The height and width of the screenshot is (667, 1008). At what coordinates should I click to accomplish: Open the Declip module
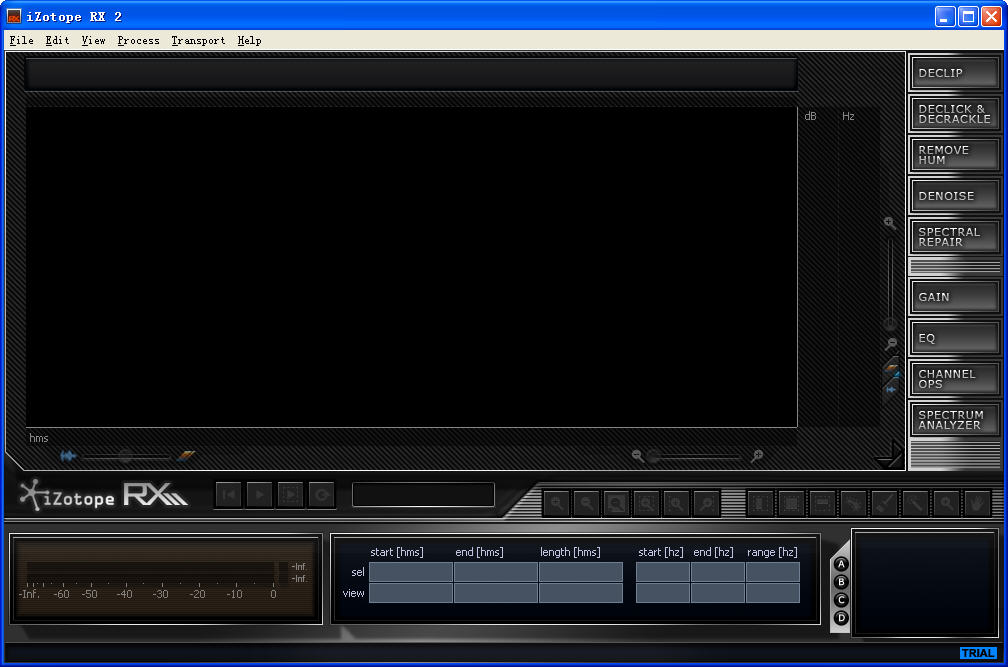point(955,73)
